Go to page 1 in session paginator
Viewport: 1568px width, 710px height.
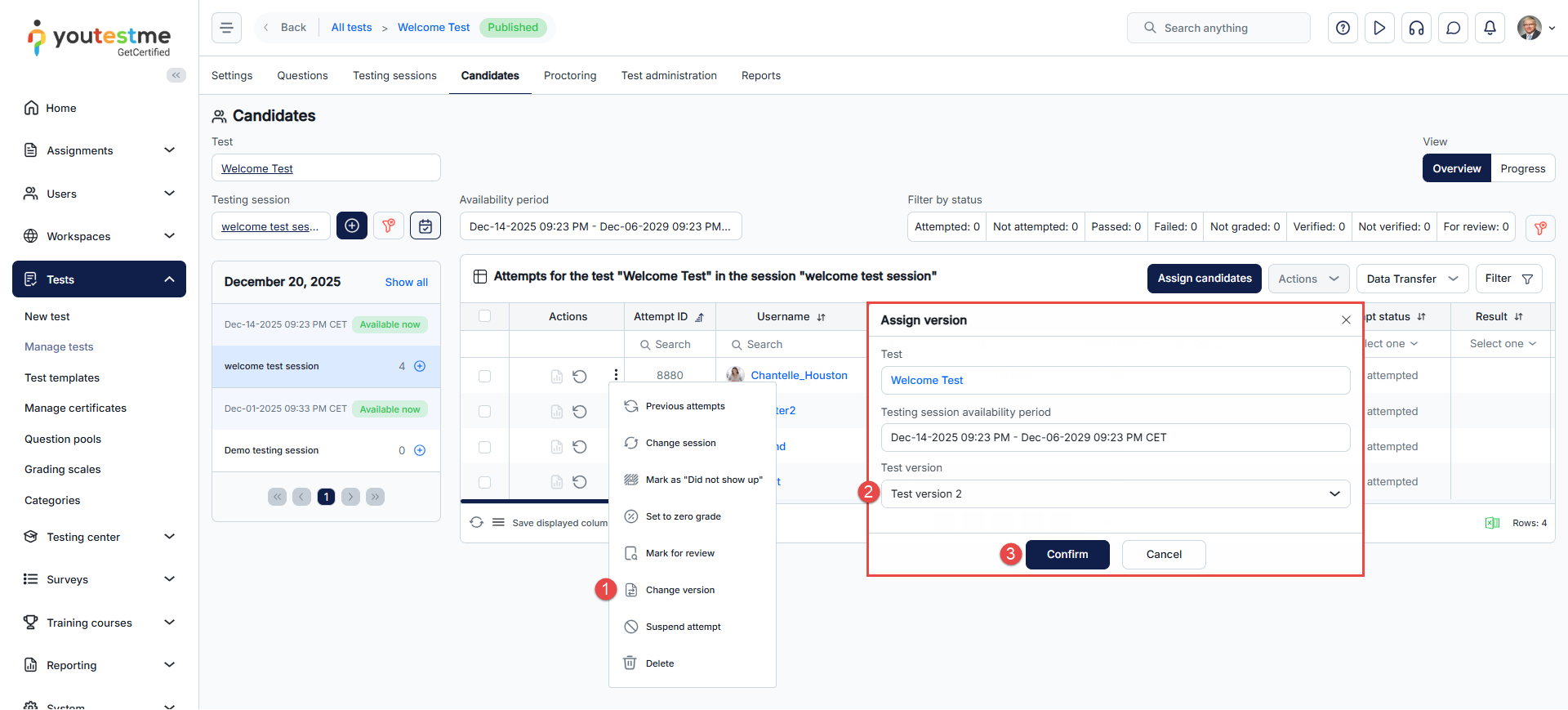click(326, 497)
